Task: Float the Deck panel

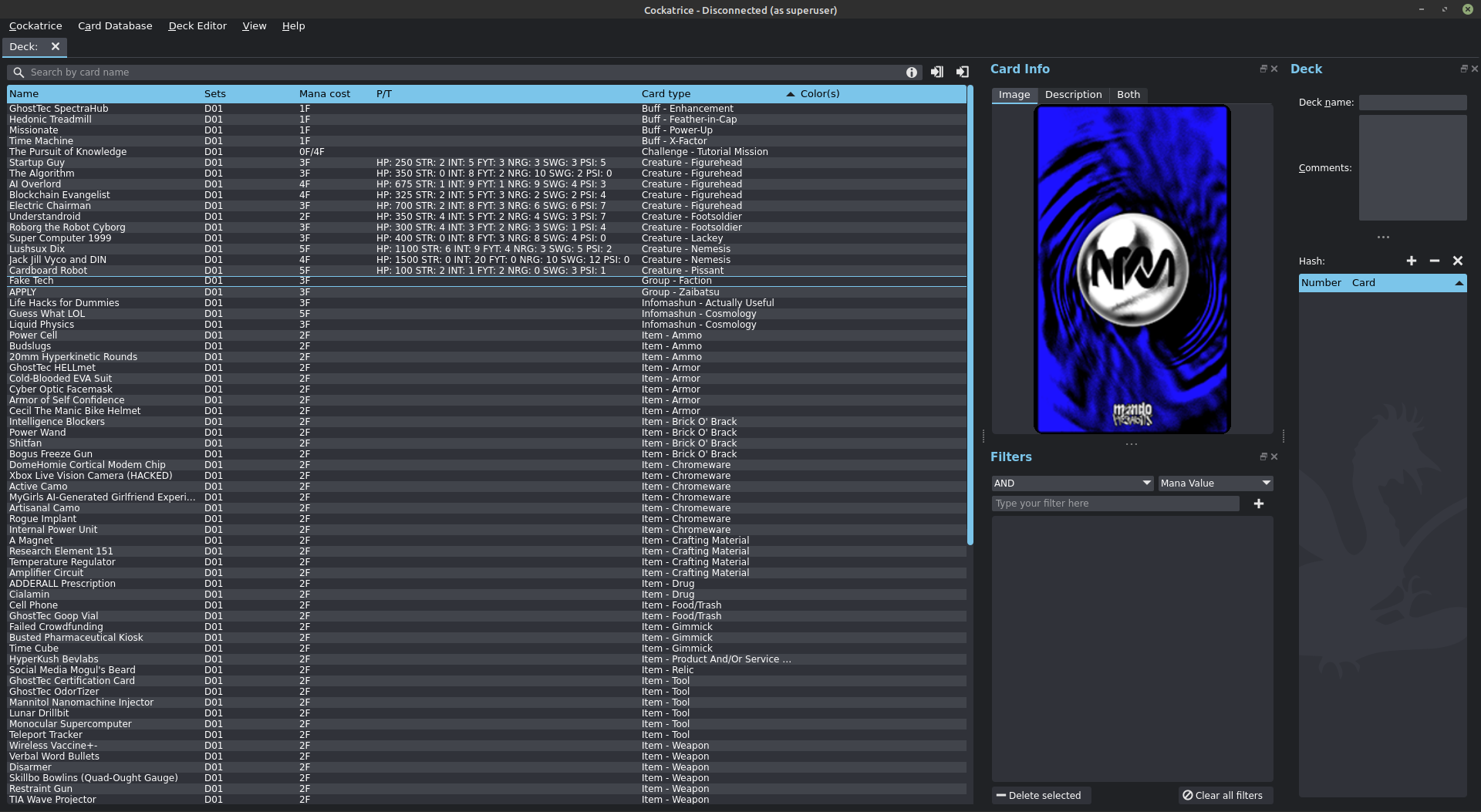Action: tap(1464, 69)
